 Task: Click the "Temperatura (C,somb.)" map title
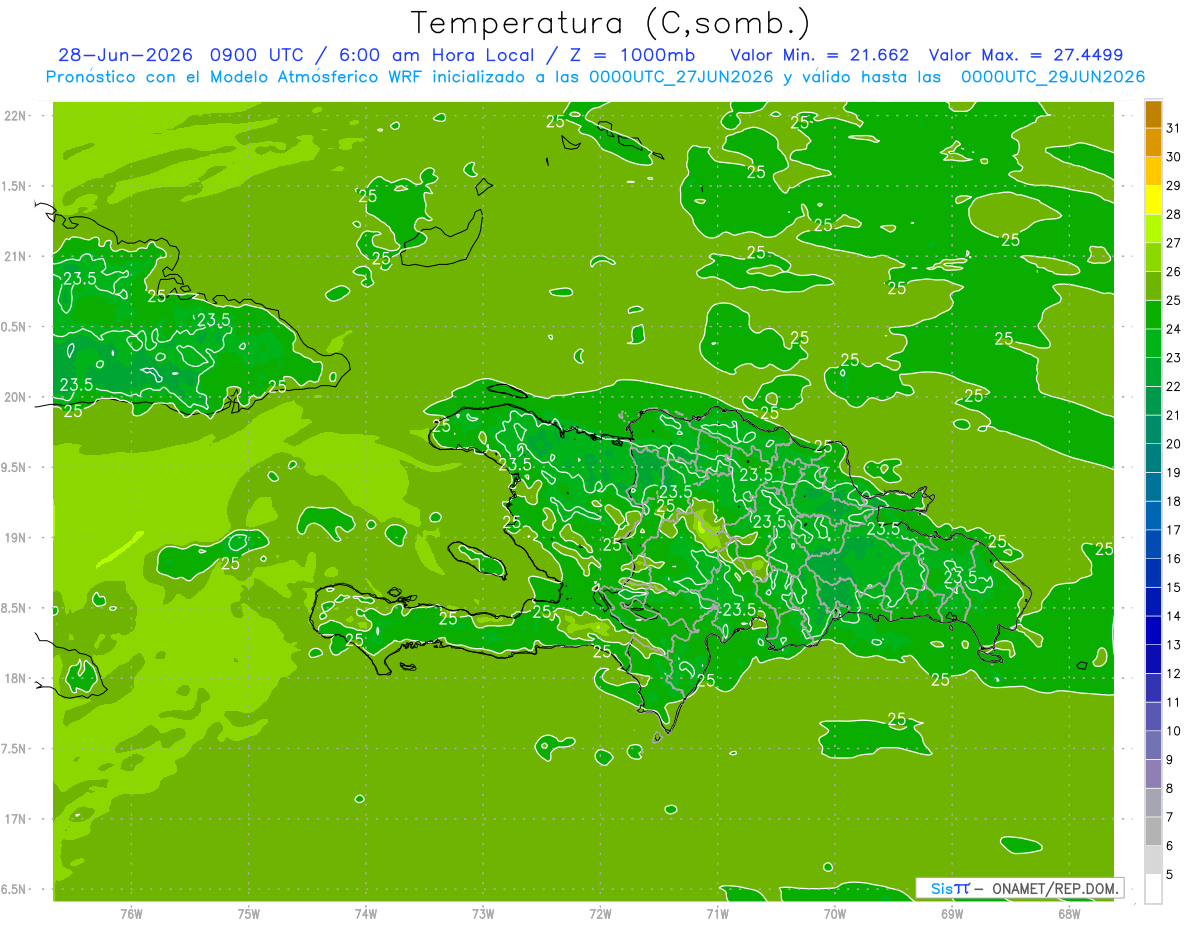pyautogui.click(x=610, y=24)
